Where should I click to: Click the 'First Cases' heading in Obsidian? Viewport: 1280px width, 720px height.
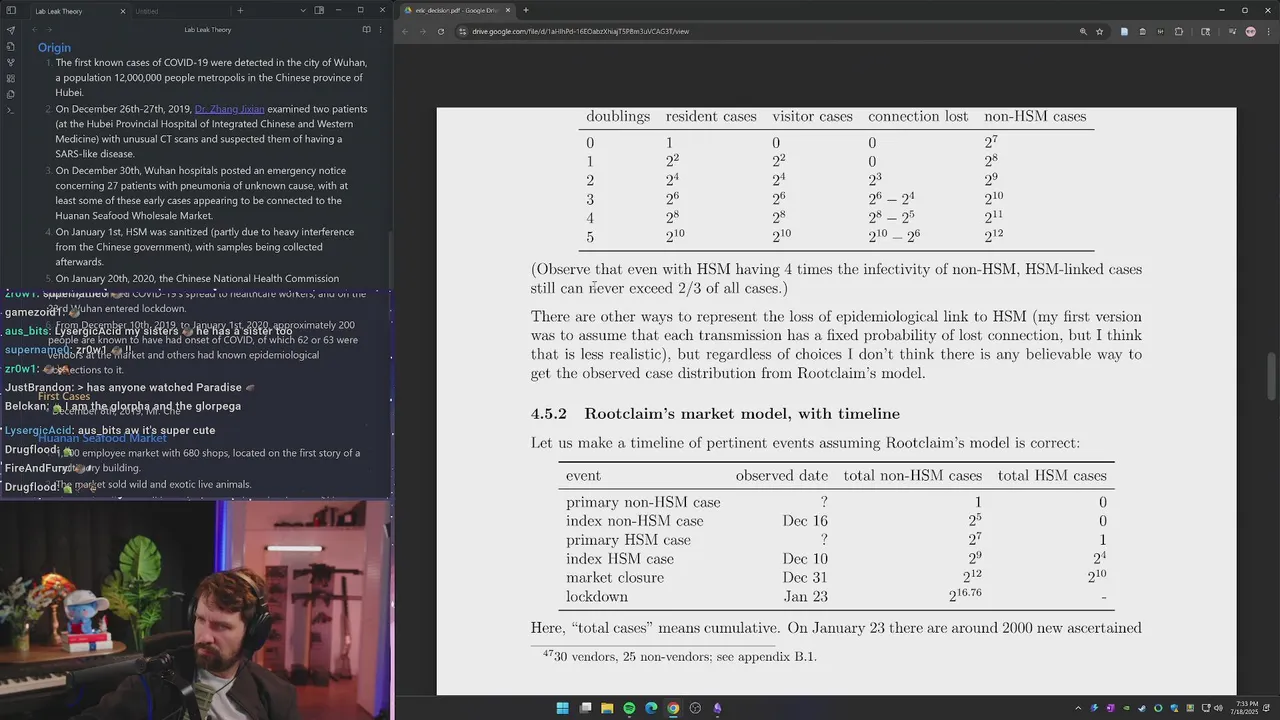tap(64, 397)
